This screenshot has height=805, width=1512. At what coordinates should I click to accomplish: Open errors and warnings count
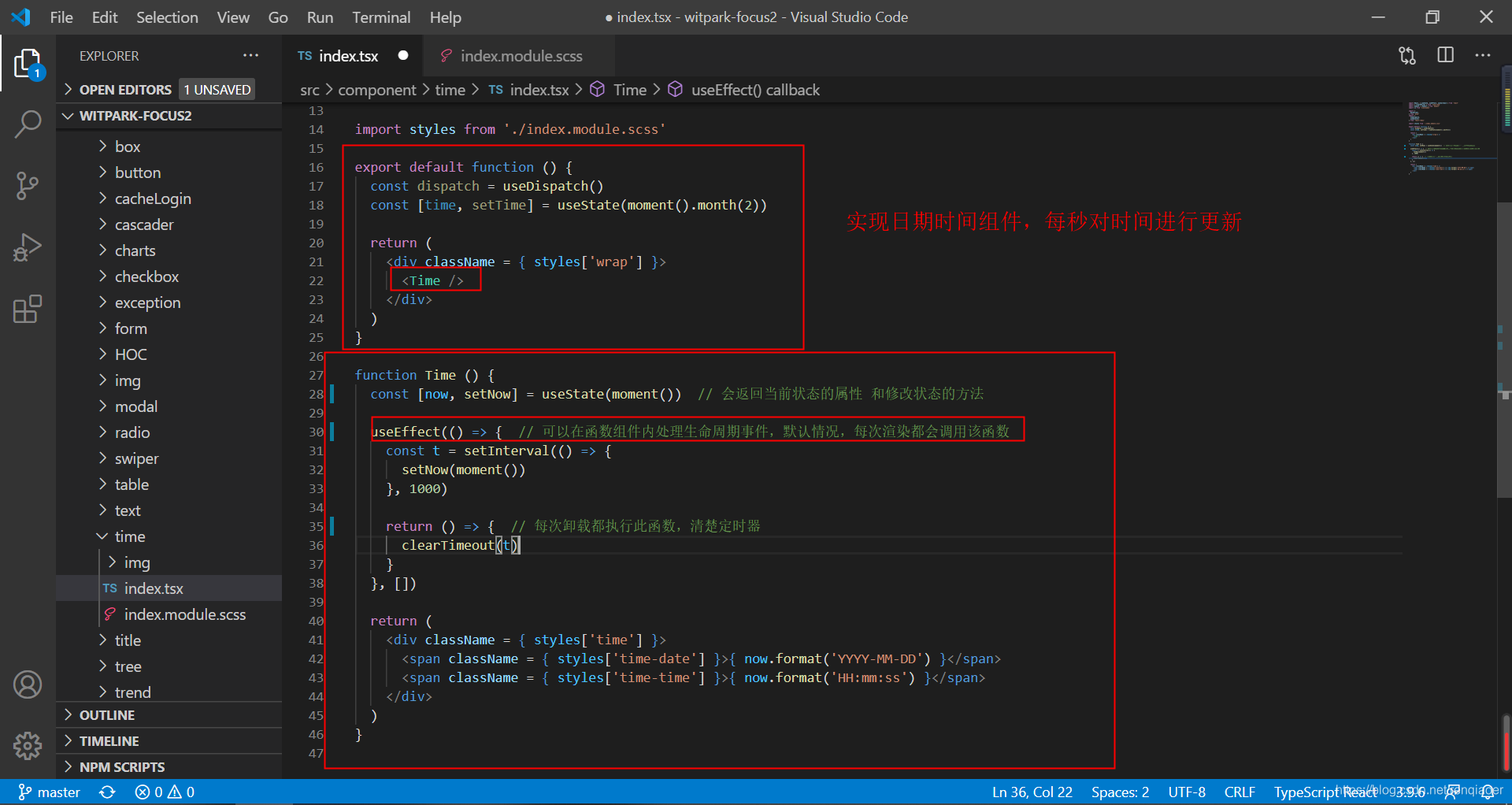(165, 792)
